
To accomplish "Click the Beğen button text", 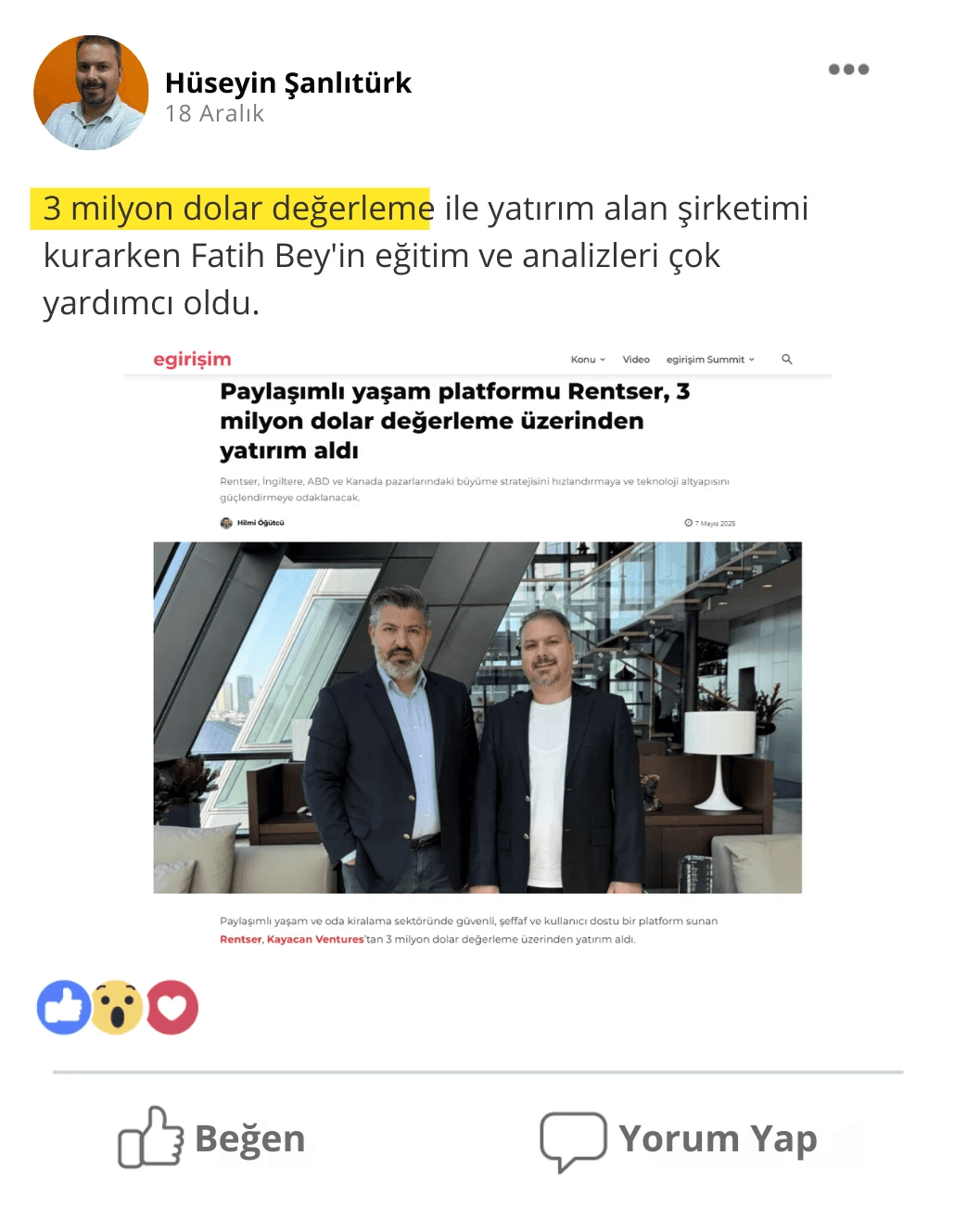I will click(x=250, y=1138).
